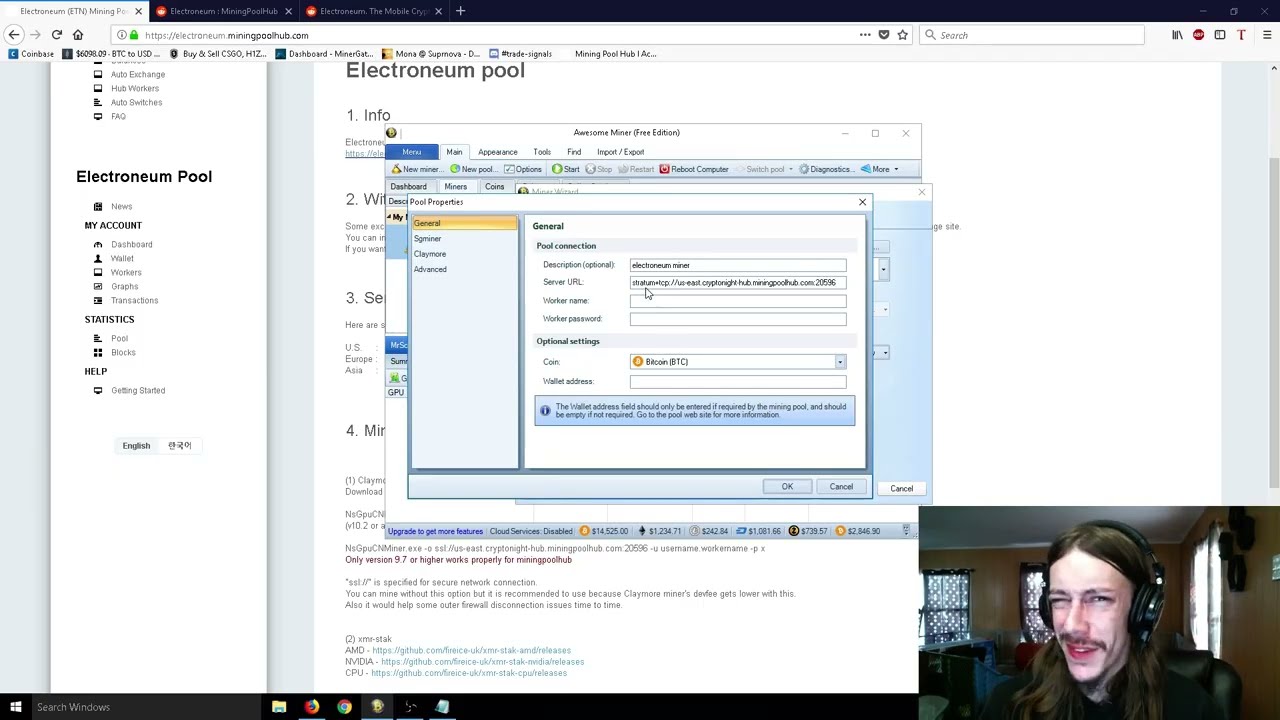Open the xmr-stak-cpu releases GitHub link
This screenshot has height=720, width=1280.
469,673
